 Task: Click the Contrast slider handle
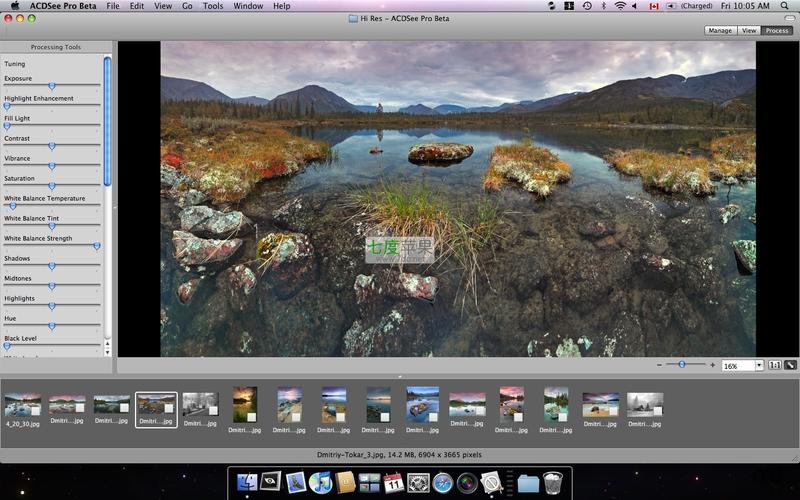pos(52,146)
